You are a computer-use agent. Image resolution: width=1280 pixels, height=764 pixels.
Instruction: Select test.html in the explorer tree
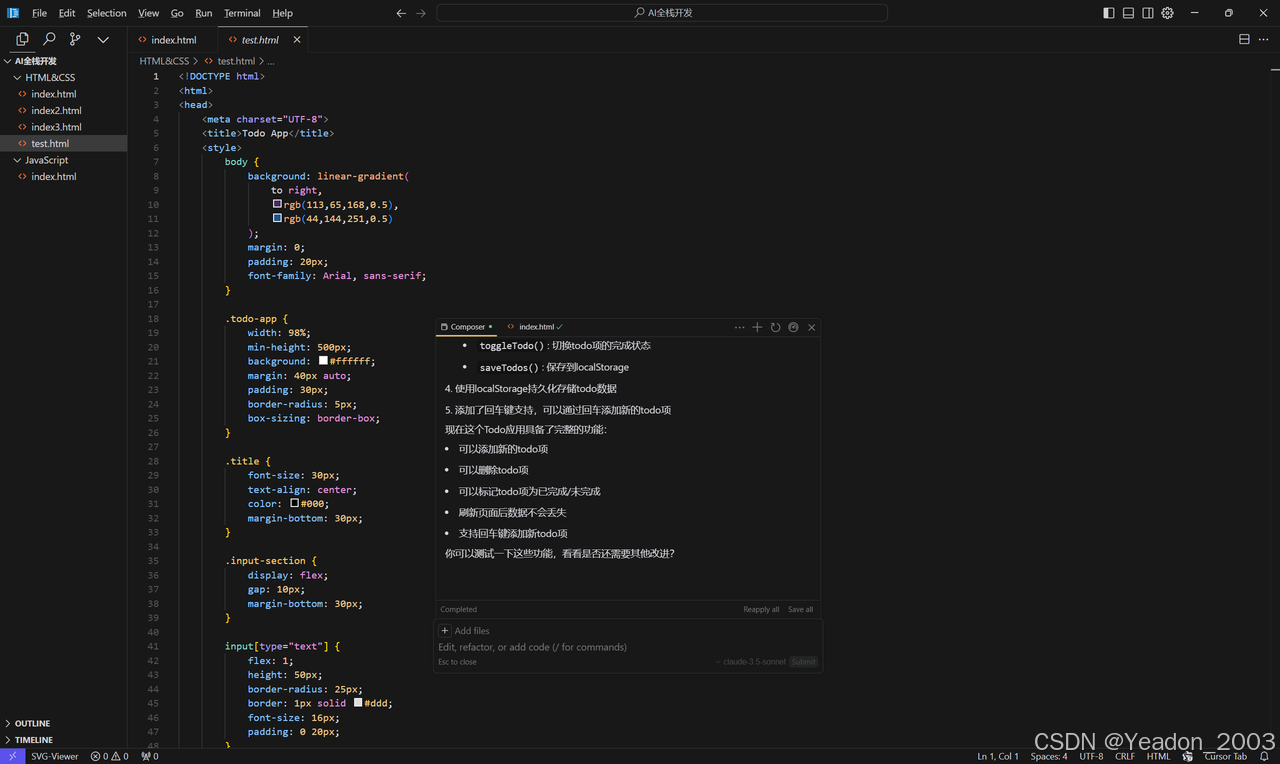click(x=64, y=143)
